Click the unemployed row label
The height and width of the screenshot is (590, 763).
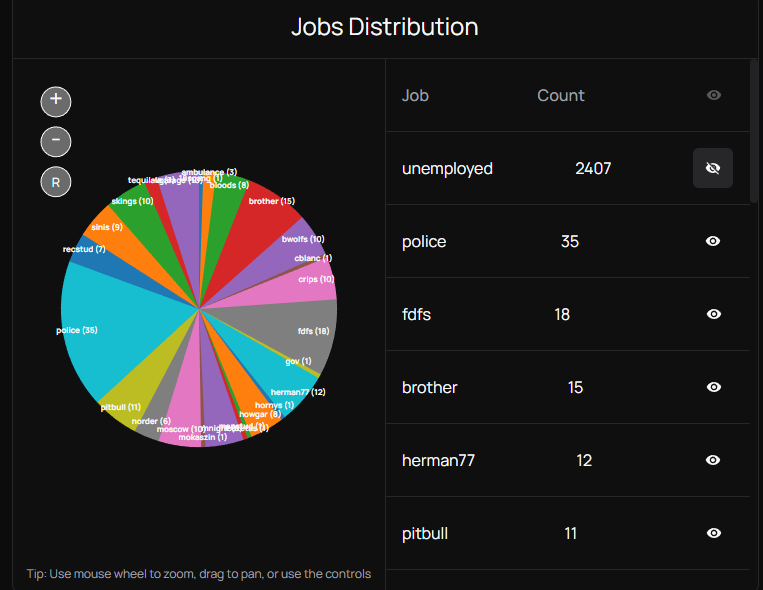[447, 168]
